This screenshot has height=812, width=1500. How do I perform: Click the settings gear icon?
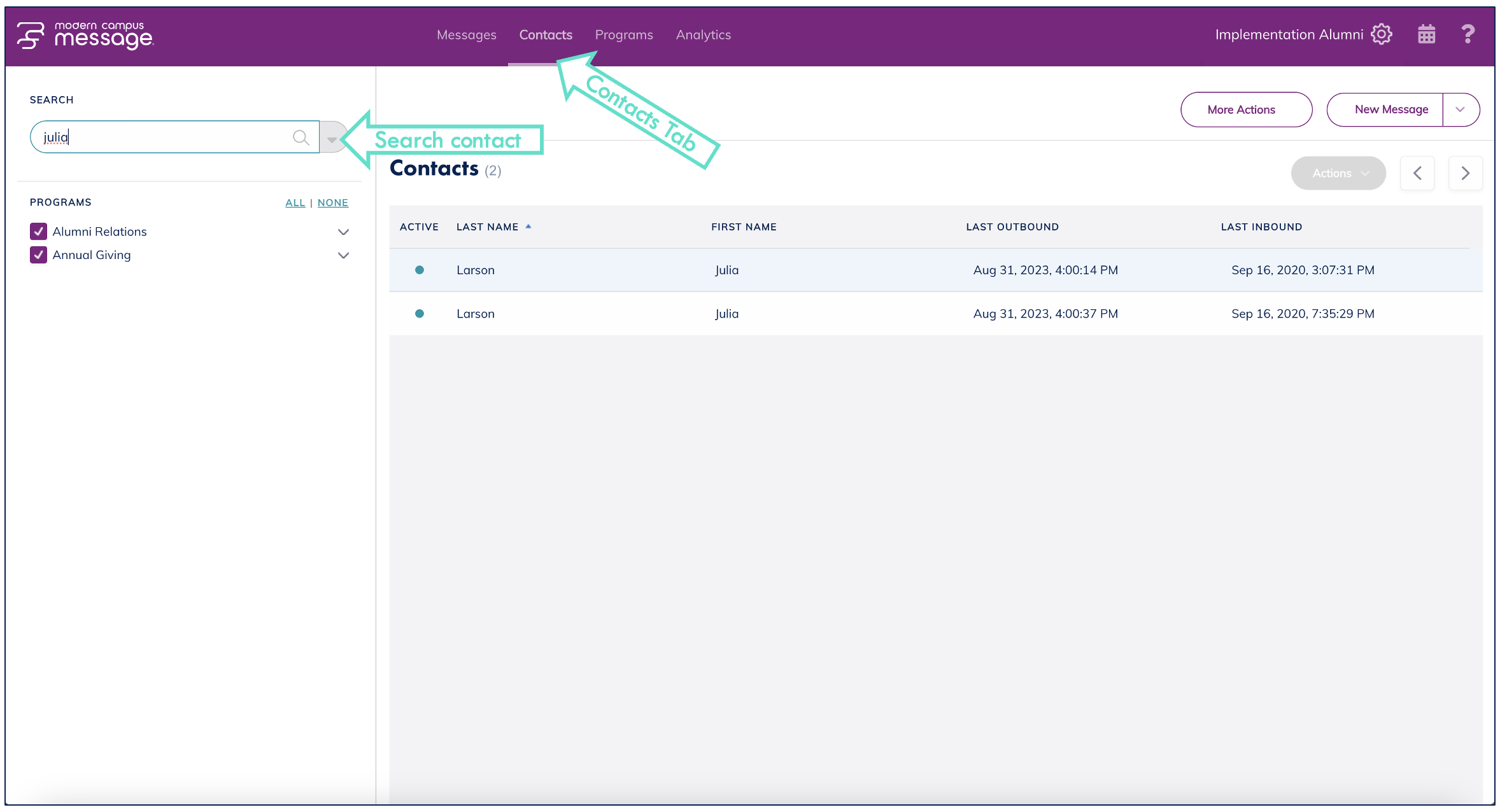(x=1381, y=34)
